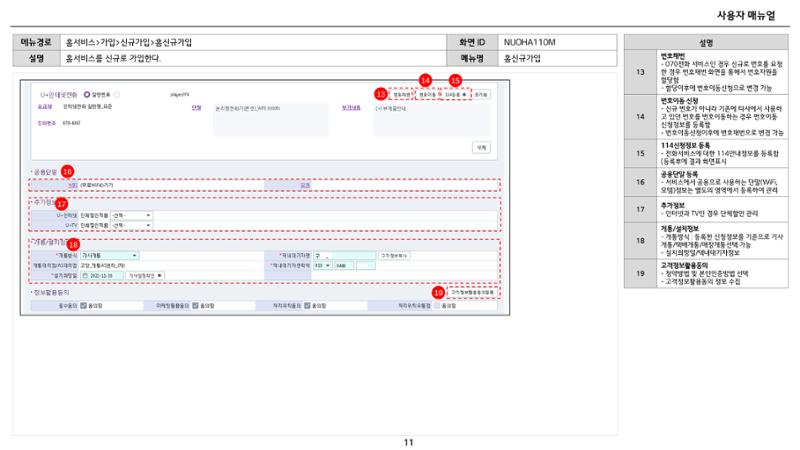The image size is (800, 450).
Task: Click the 번호채번 button
Action: click(402, 94)
